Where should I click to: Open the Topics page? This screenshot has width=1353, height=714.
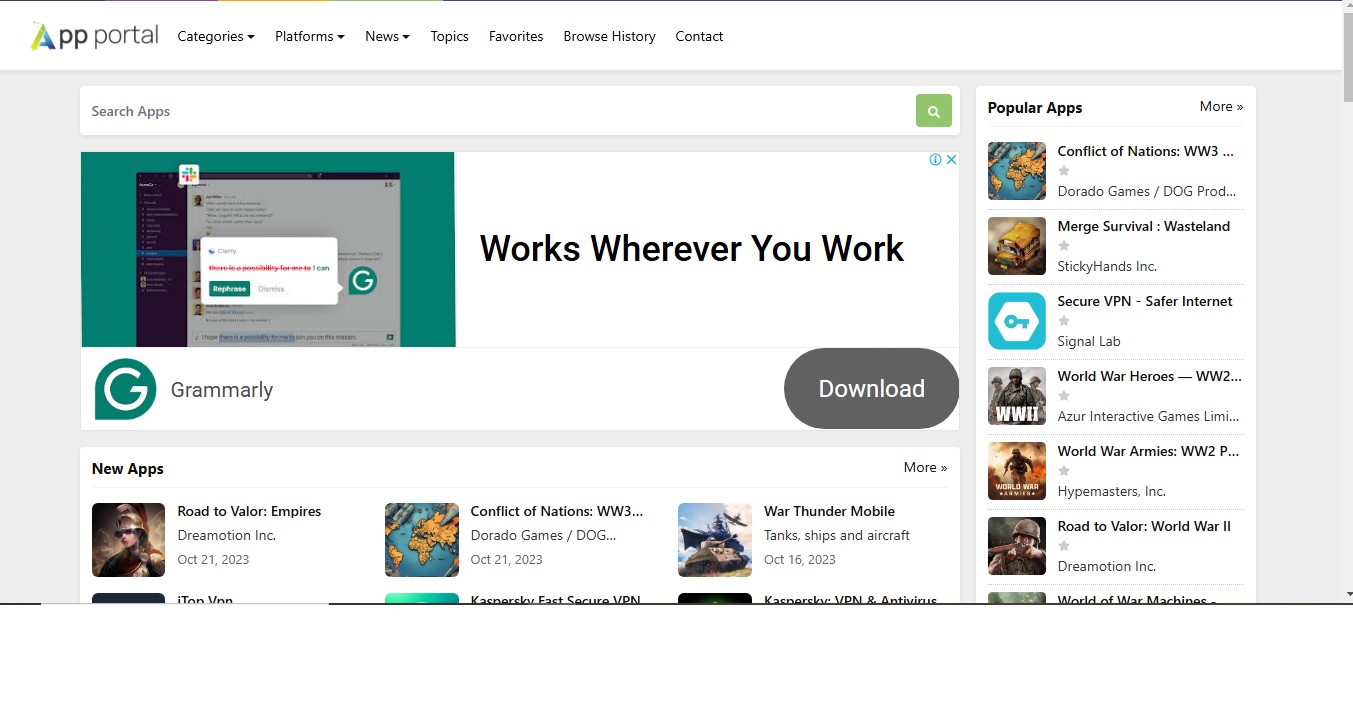point(449,36)
